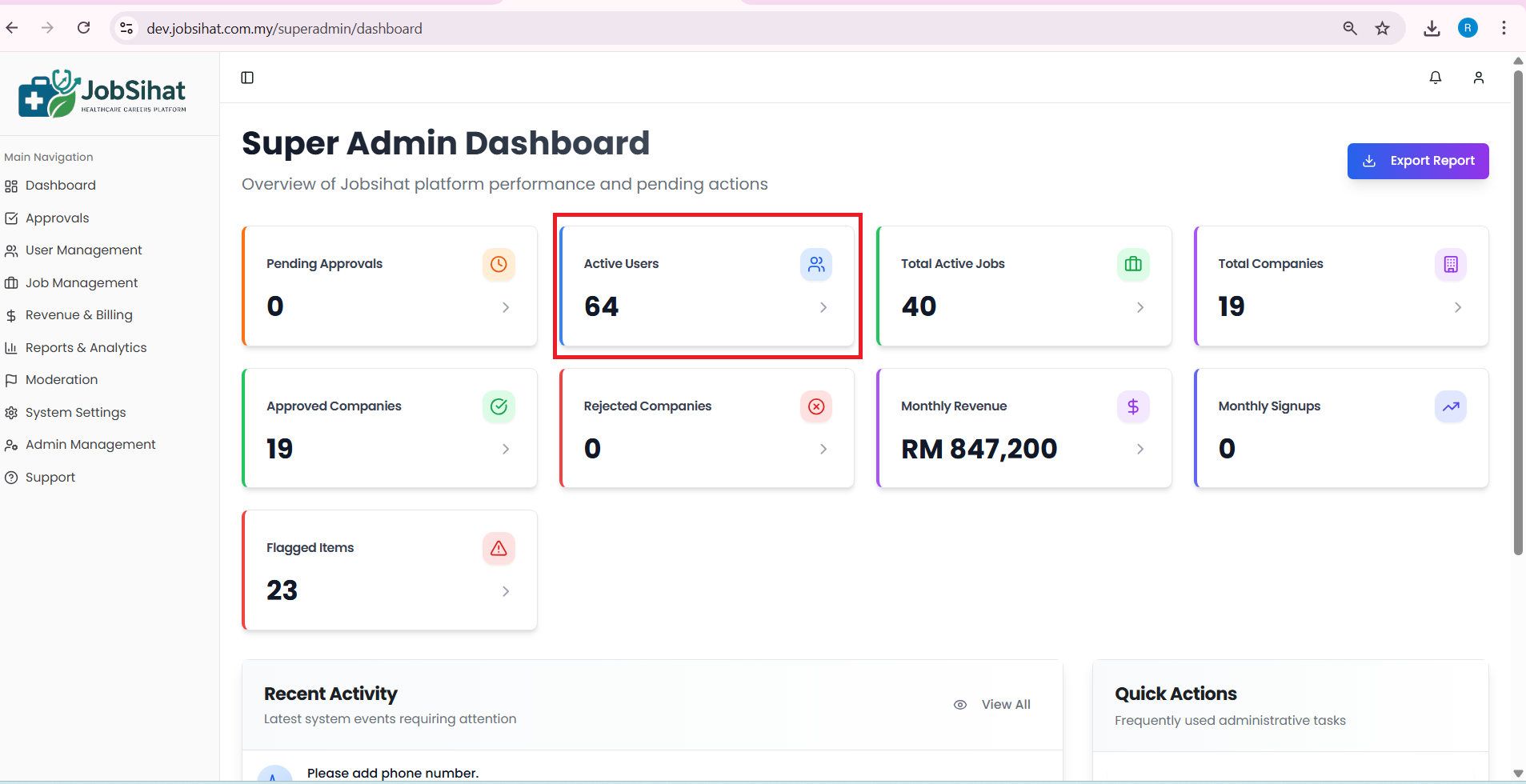The height and width of the screenshot is (784, 1526).
Task: Click View All in Recent Activity
Action: (x=1005, y=705)
